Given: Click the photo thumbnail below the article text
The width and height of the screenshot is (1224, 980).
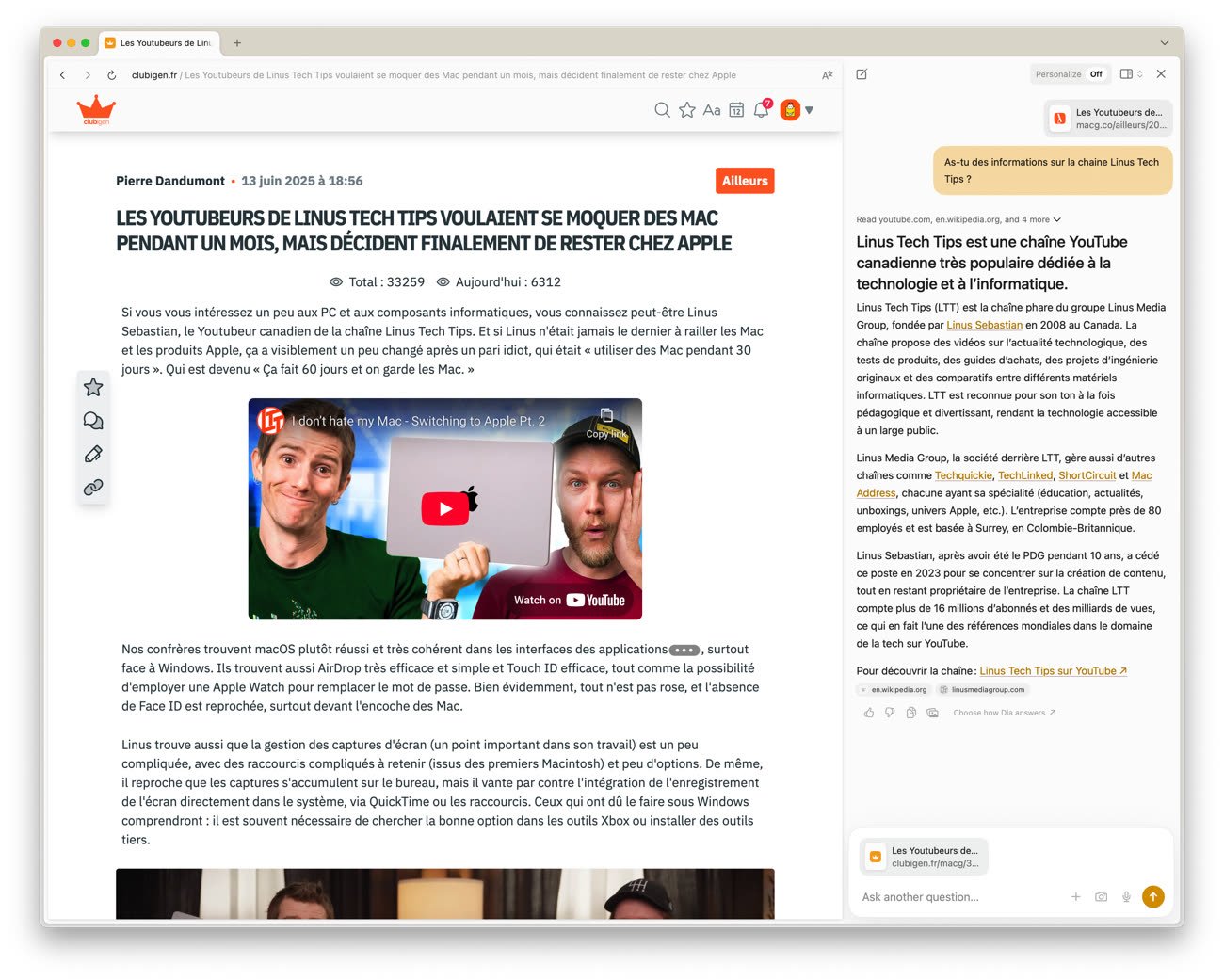Looking at the screenshot, I should tap(445, 893).
